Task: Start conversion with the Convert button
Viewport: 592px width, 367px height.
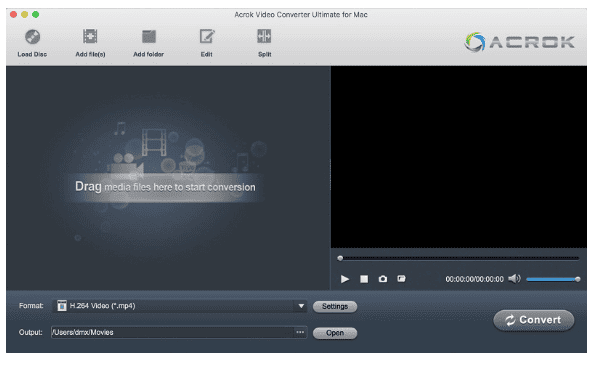Action: (x=533, y=320)
